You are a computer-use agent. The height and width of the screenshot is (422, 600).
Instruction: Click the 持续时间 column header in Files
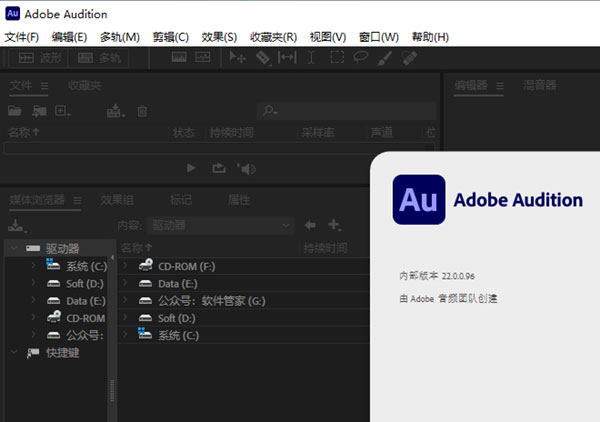(232, 133)
